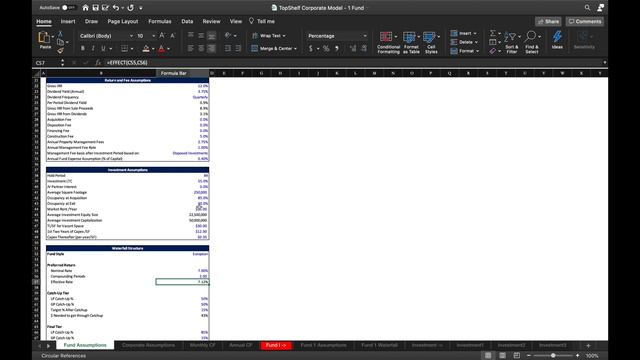This screenshot has height=360, width=640.
Task: Open Format as Table
Action: (411, 42)
